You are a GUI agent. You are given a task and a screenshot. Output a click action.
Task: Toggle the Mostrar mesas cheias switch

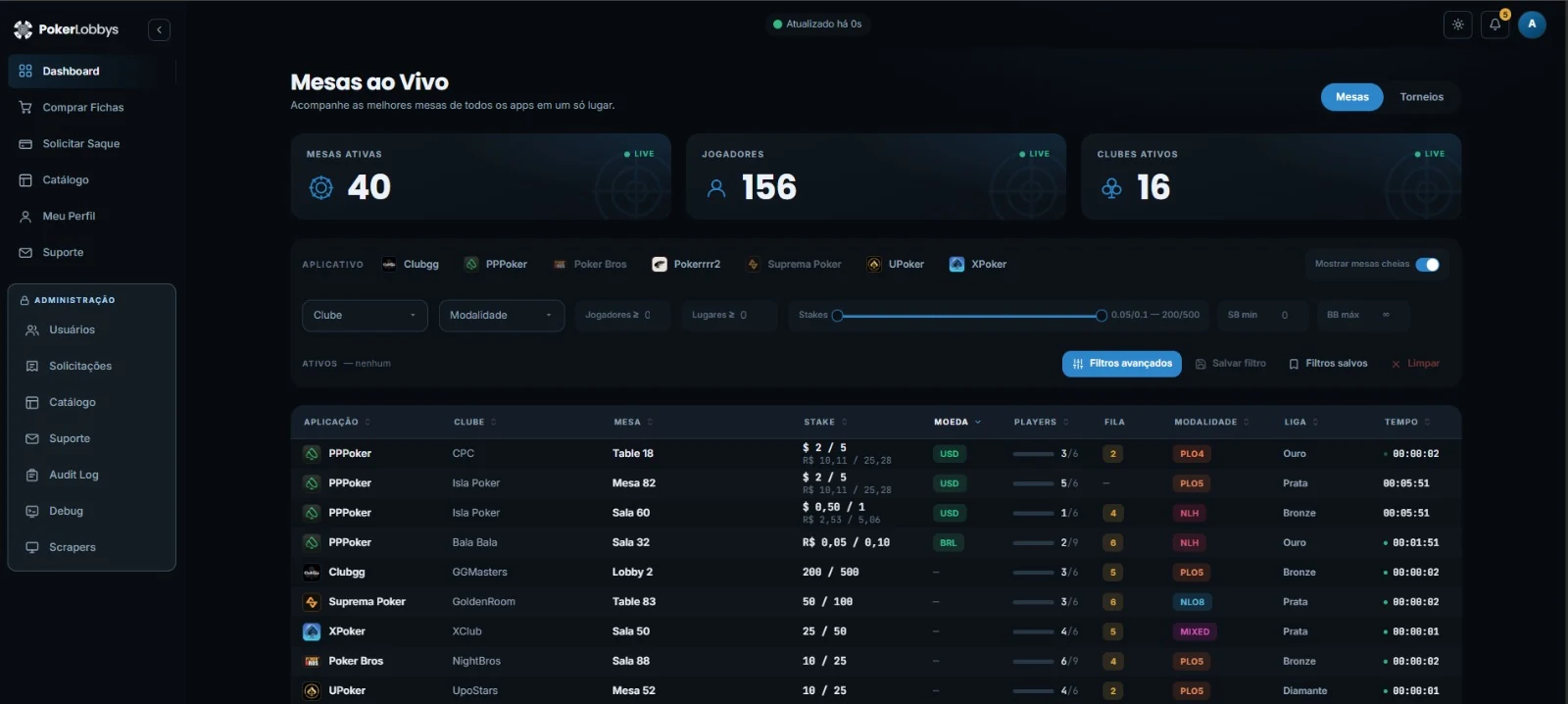[1428, 264]
